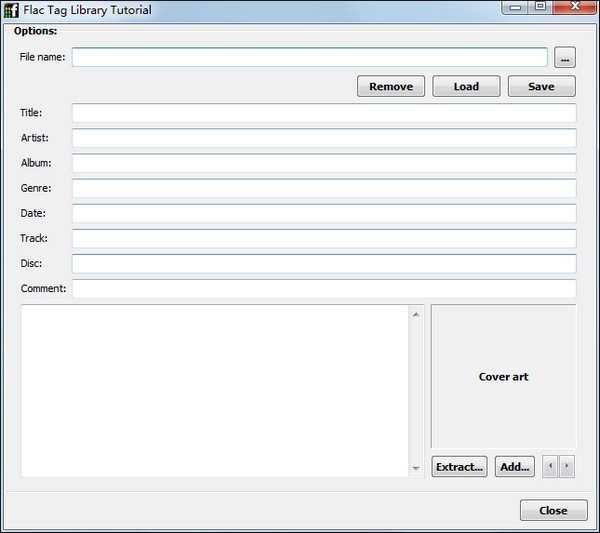Click the Flac Tag Library app icon

pyautogui.click(x=13, y=10)
